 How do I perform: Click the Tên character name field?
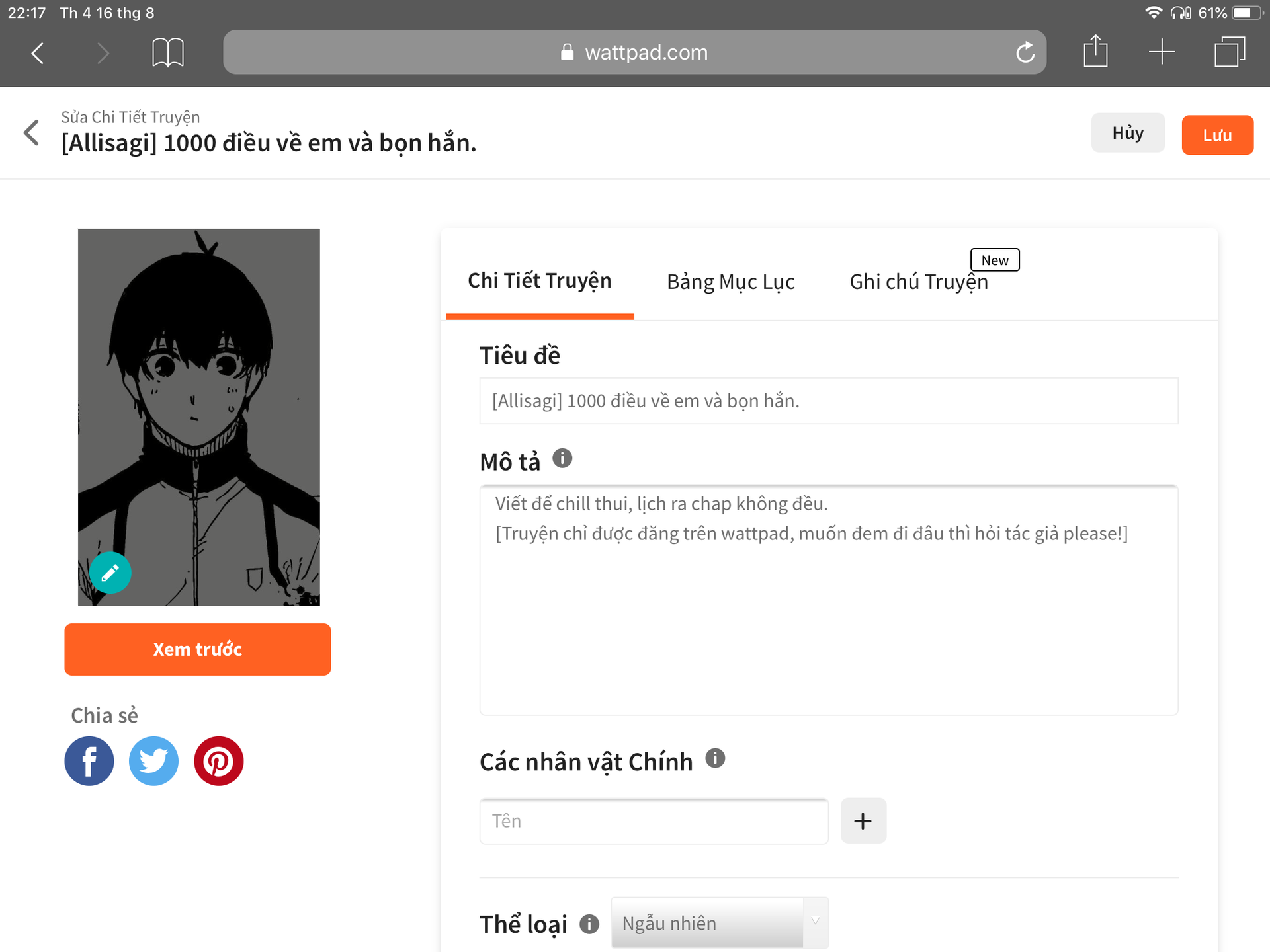point(654,821)
